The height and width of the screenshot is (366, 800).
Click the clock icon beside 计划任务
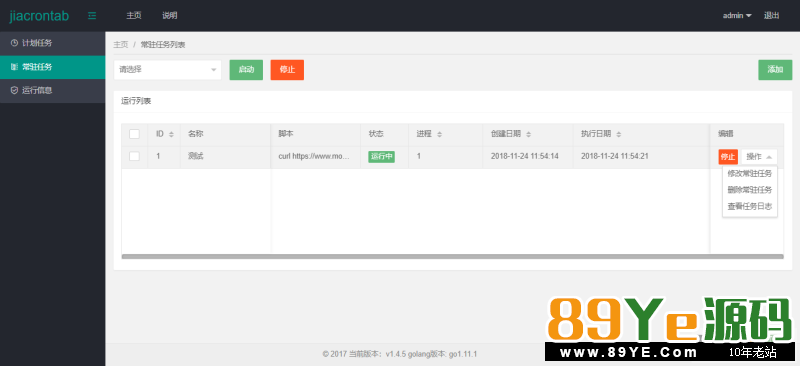[14, 43]
